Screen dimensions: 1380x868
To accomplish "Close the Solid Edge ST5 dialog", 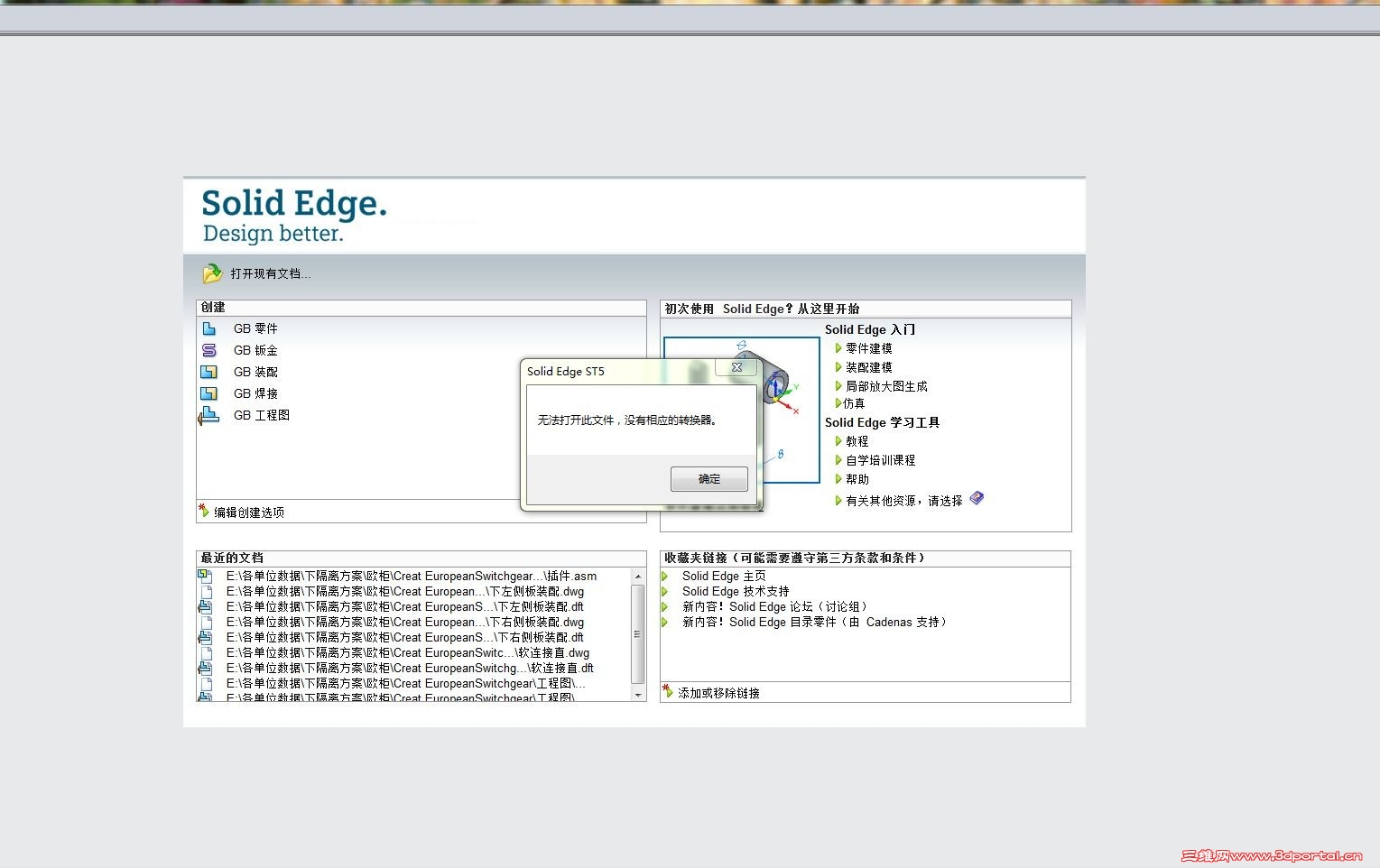I will click(x=736, y=367).
